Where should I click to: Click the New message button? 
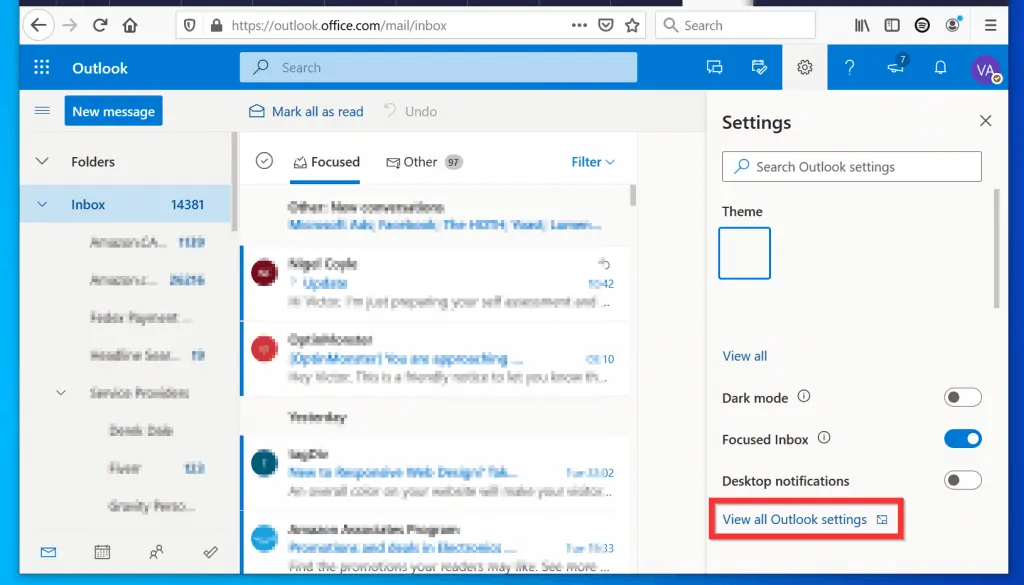click(x=113, y=111)
